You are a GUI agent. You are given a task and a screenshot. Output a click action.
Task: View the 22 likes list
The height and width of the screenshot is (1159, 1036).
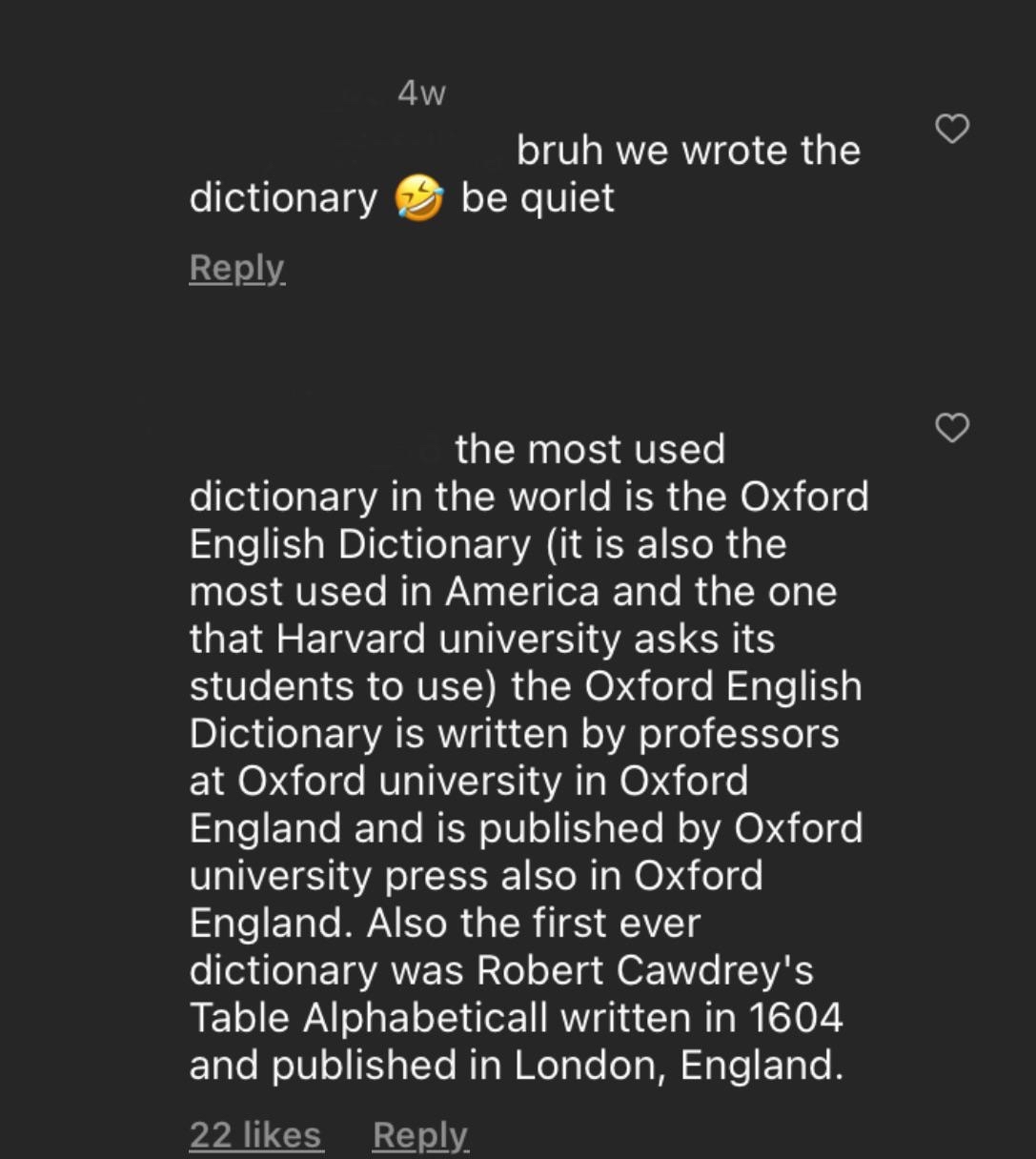tap(255, 1134)
